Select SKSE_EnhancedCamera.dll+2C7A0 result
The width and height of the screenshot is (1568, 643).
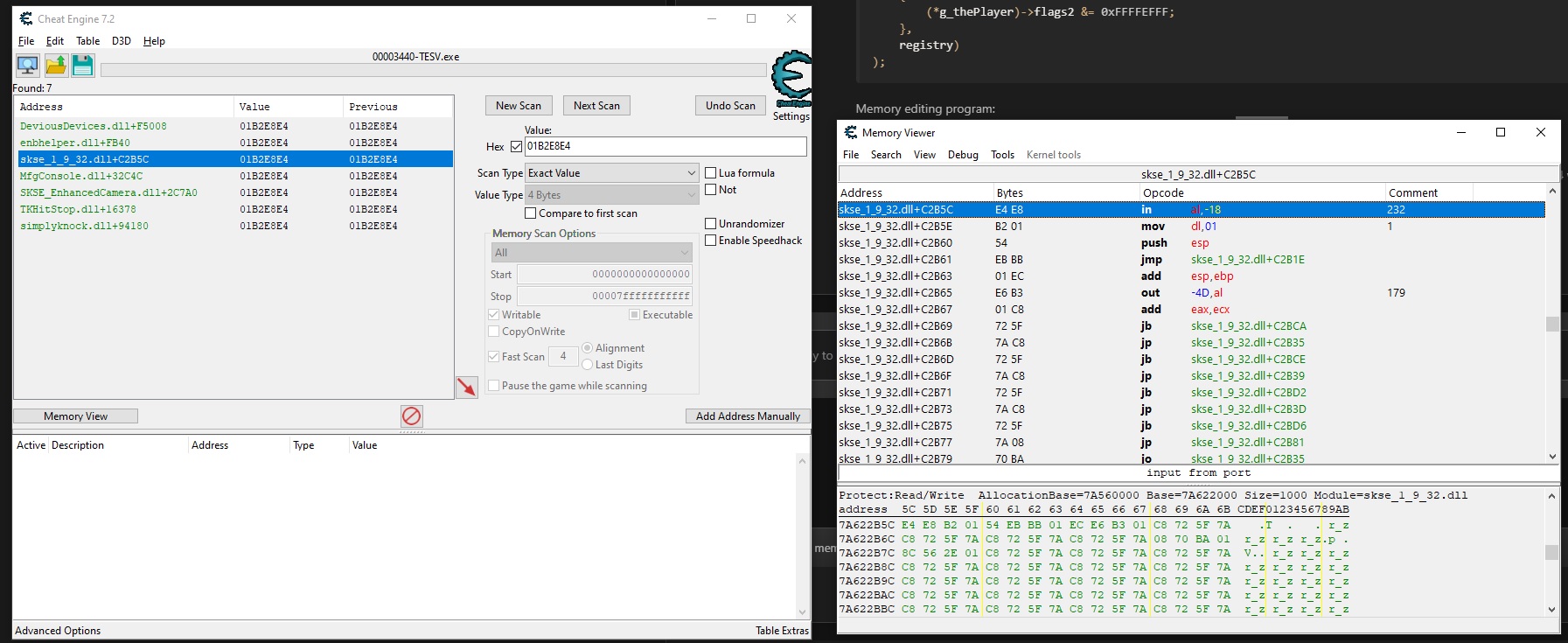[x=235, y=192]
